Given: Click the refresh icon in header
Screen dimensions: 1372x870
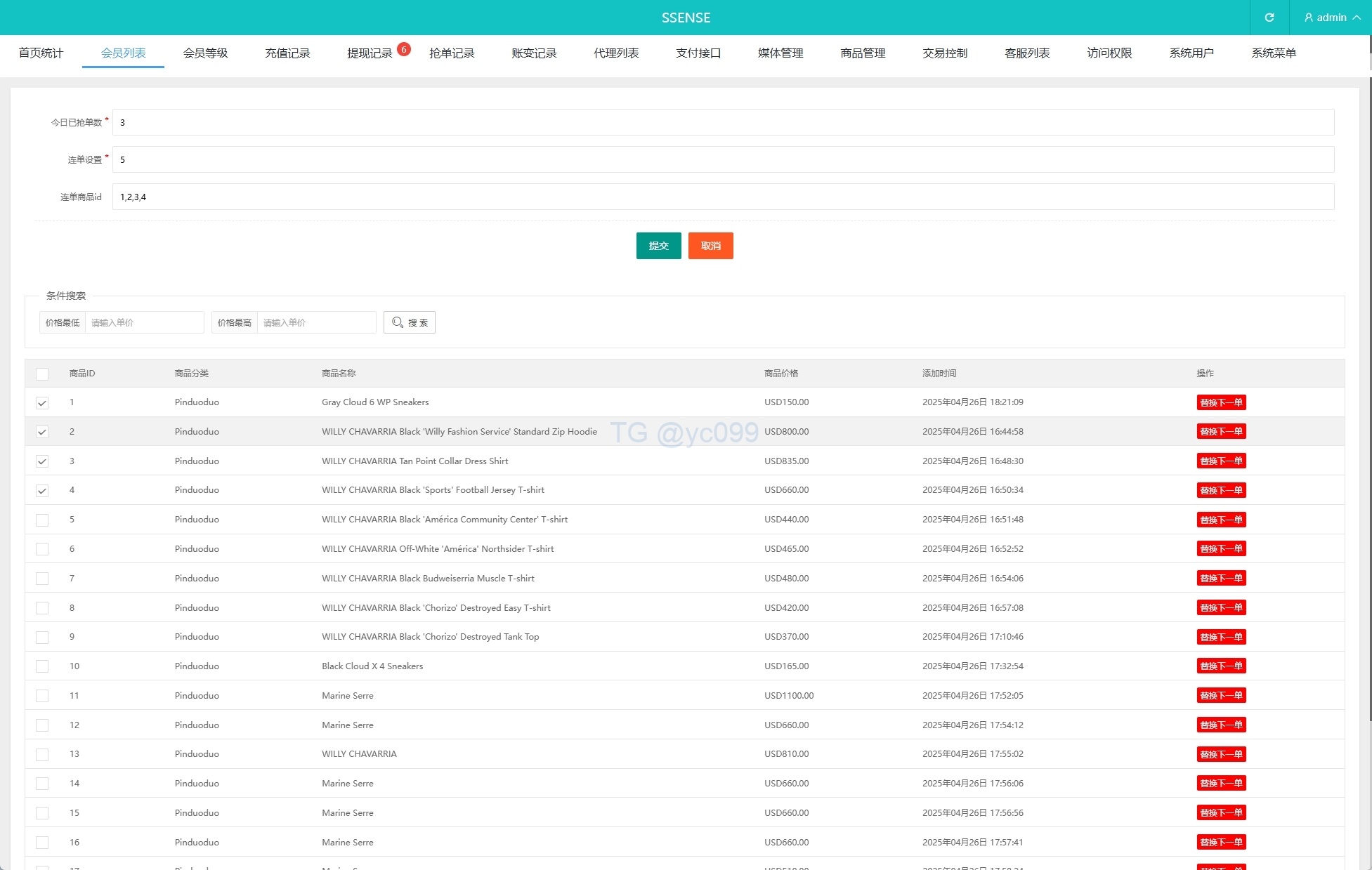Looking at the screenshot, I should (x=1269, y=18).
